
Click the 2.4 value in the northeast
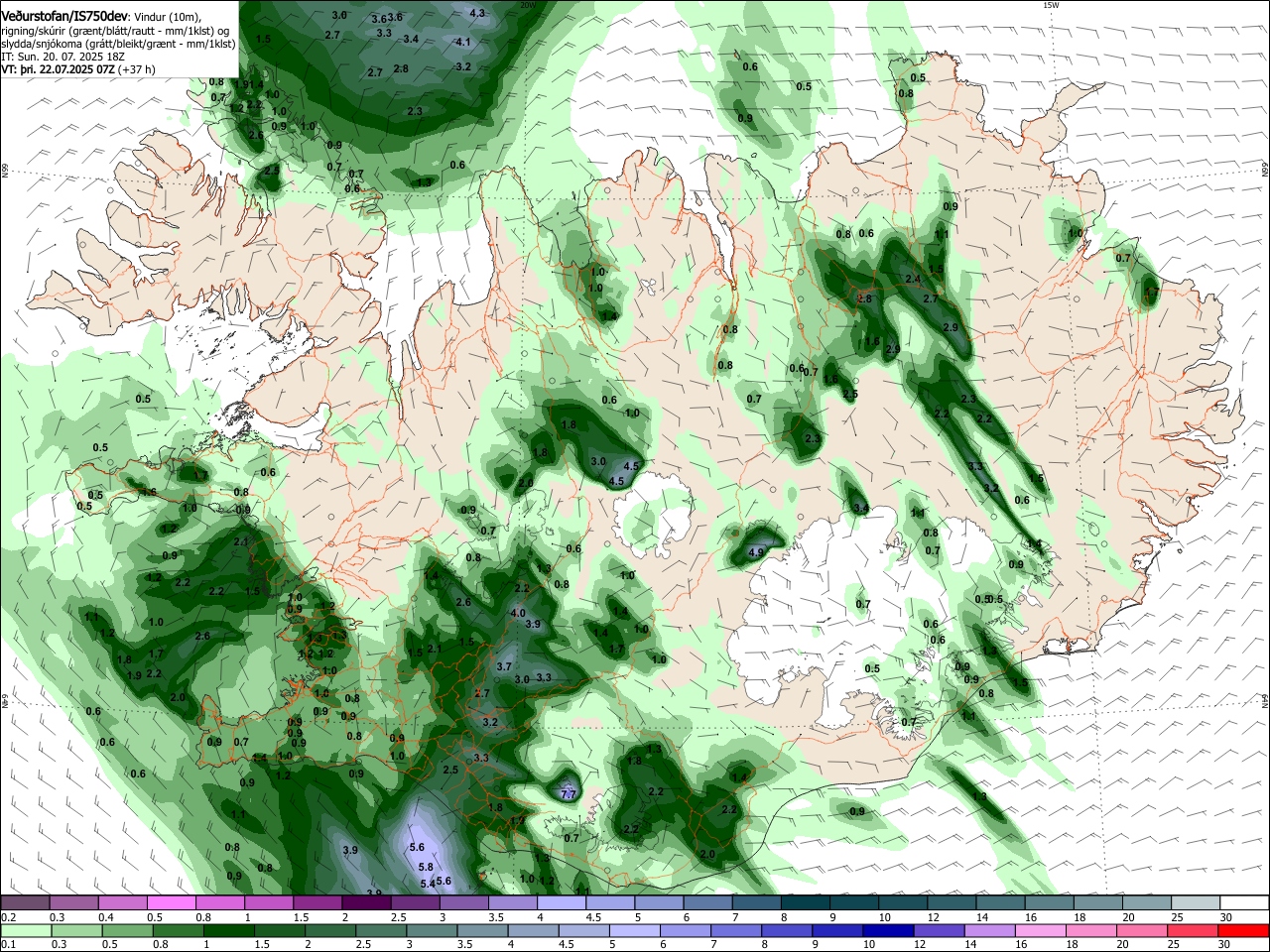(913, 279)
